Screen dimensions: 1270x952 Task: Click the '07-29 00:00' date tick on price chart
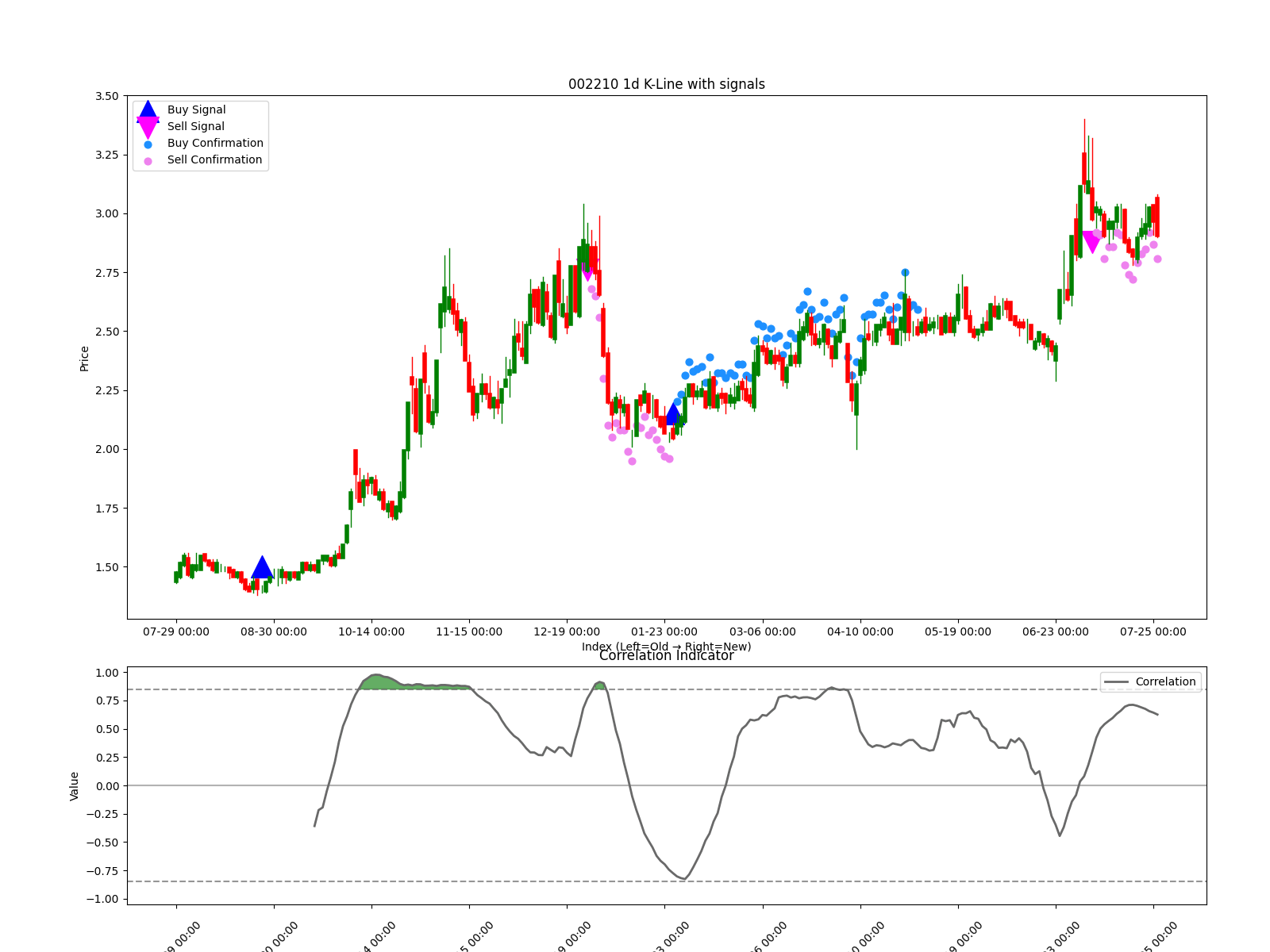176,632
